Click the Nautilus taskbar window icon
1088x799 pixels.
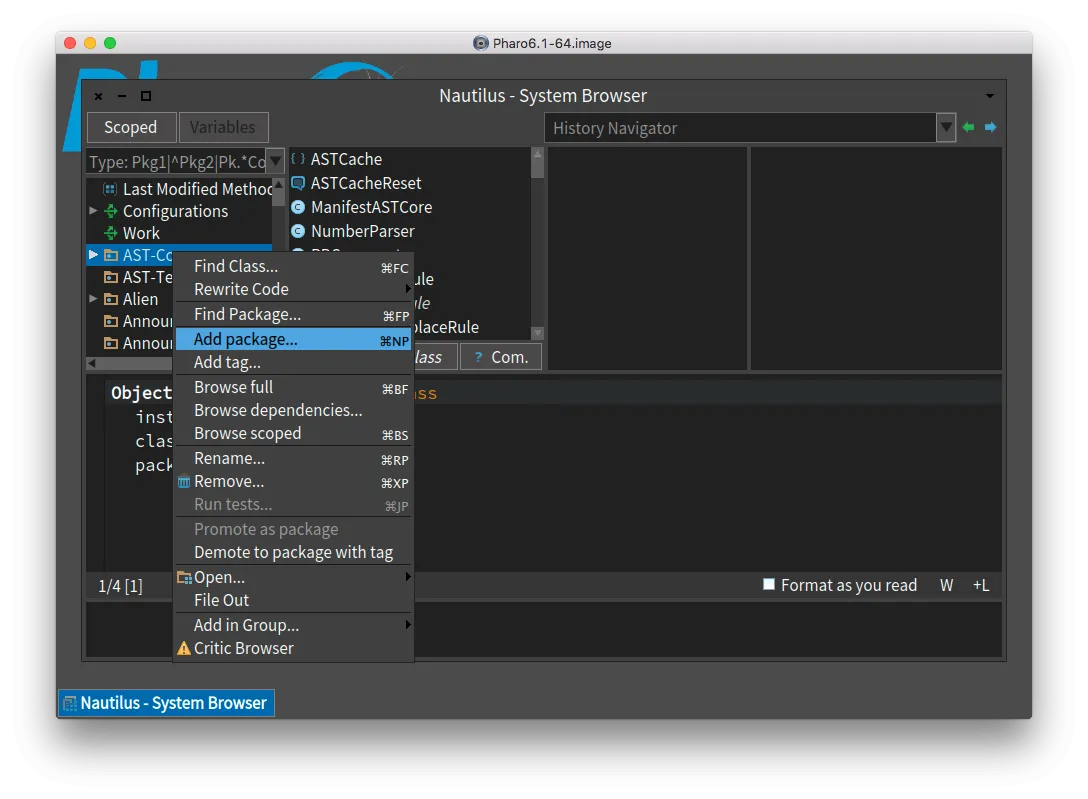coord(70,703)
